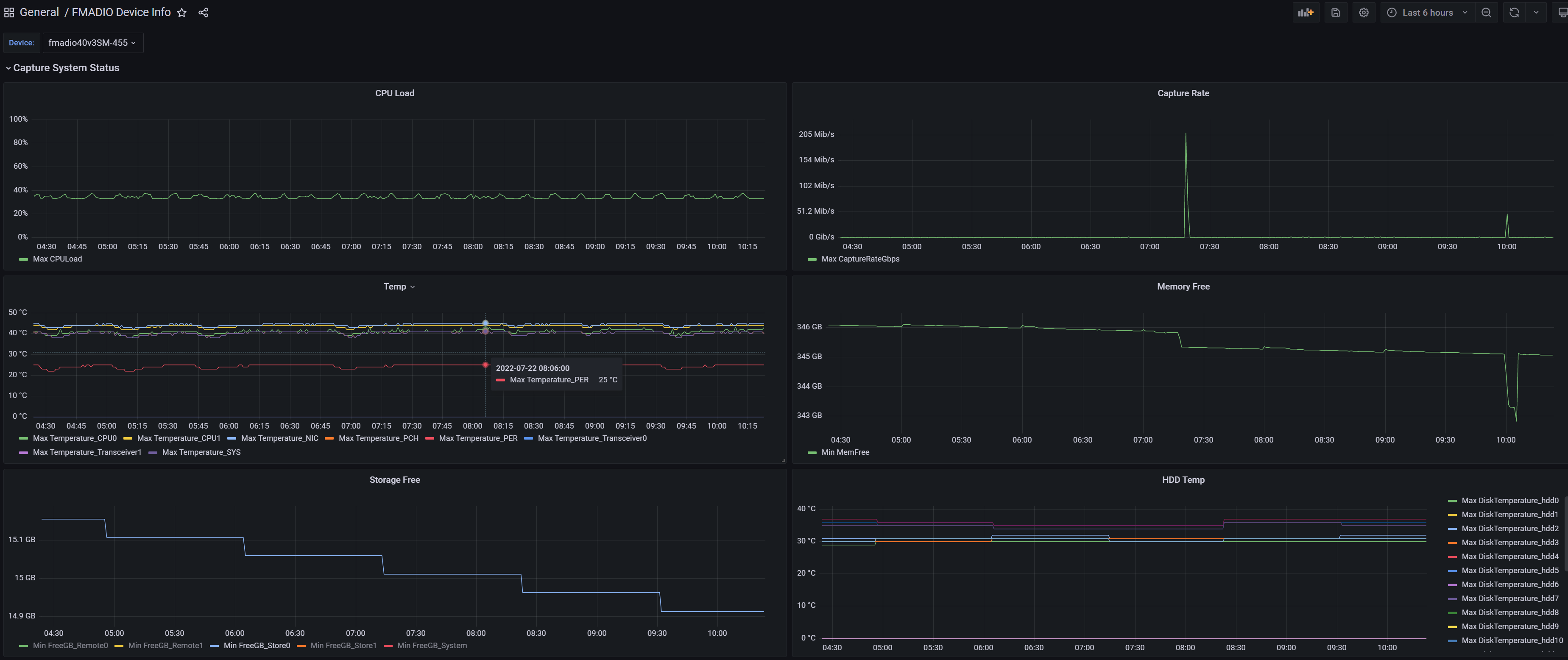Save the dashboard
Screen dimensions: 1568x660
1336,13
